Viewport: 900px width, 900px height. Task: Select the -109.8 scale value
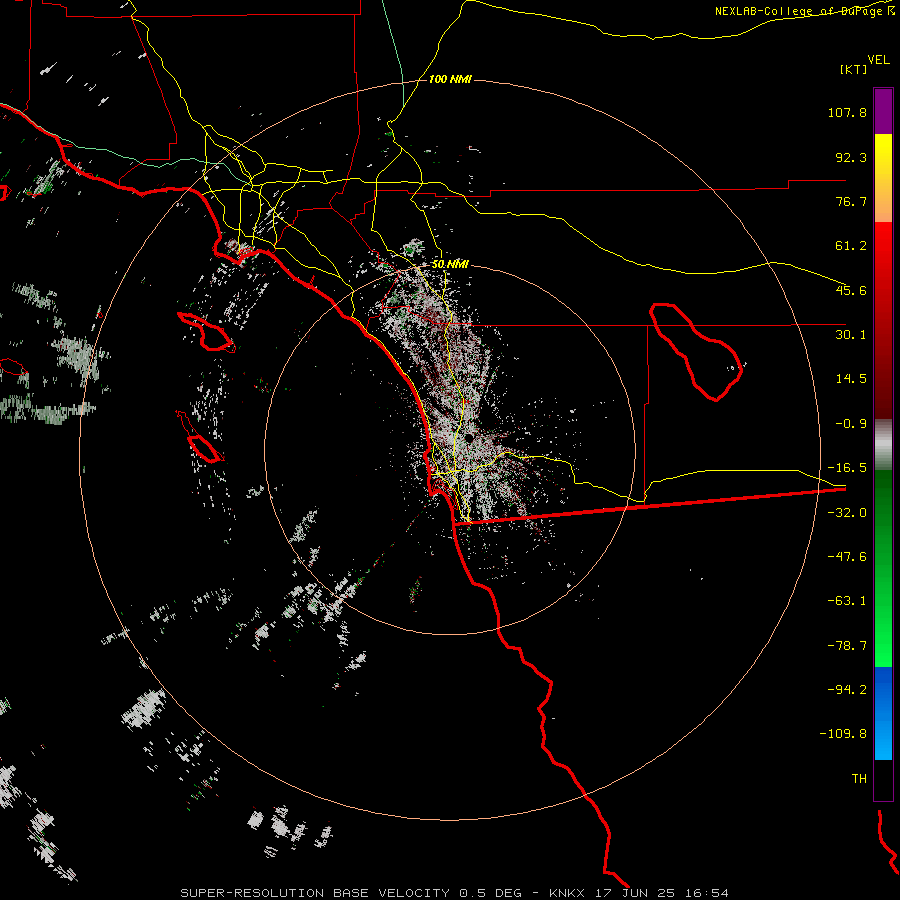[843, 734]
